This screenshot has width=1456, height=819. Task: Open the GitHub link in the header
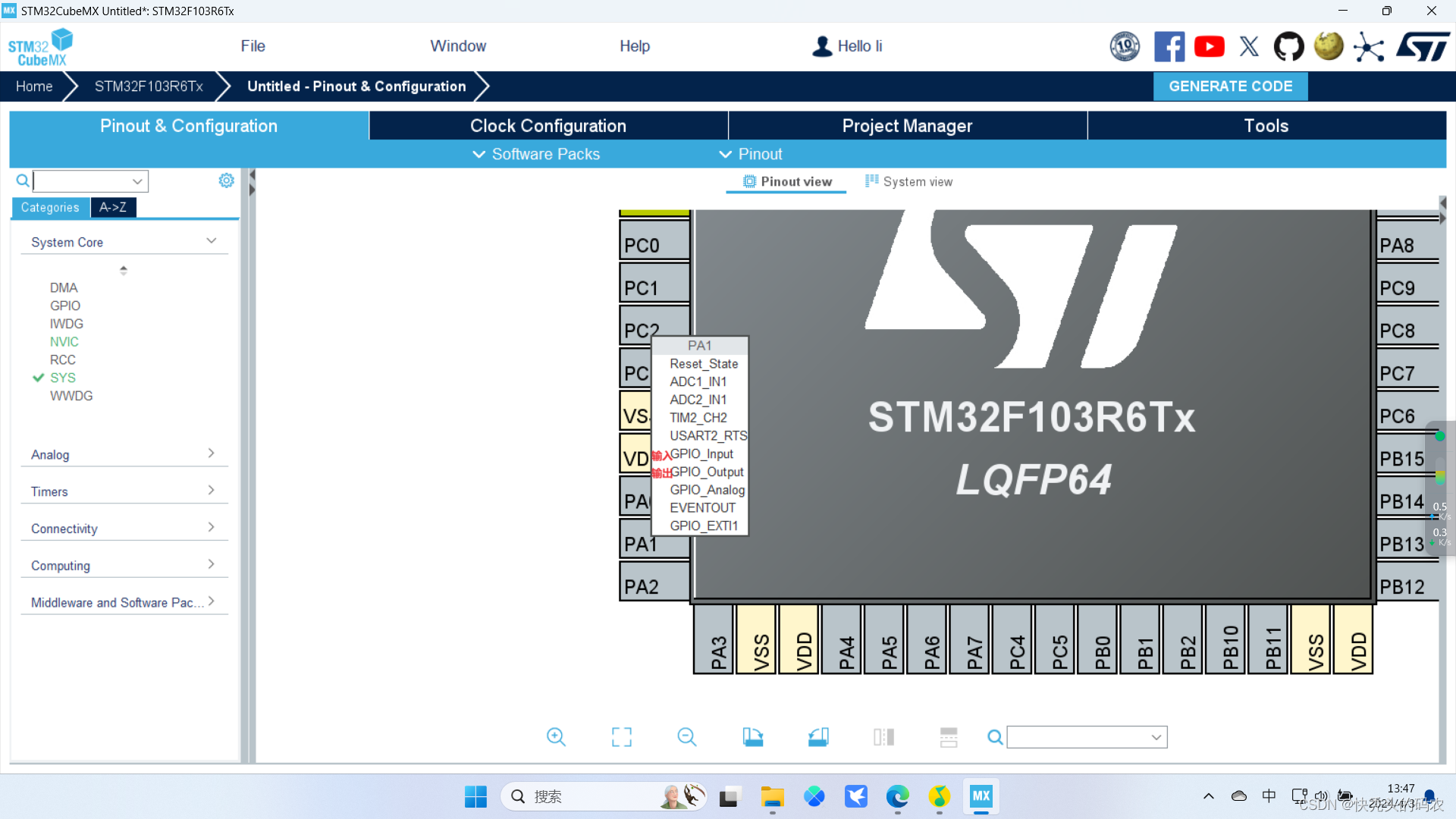click(1289, 46)
